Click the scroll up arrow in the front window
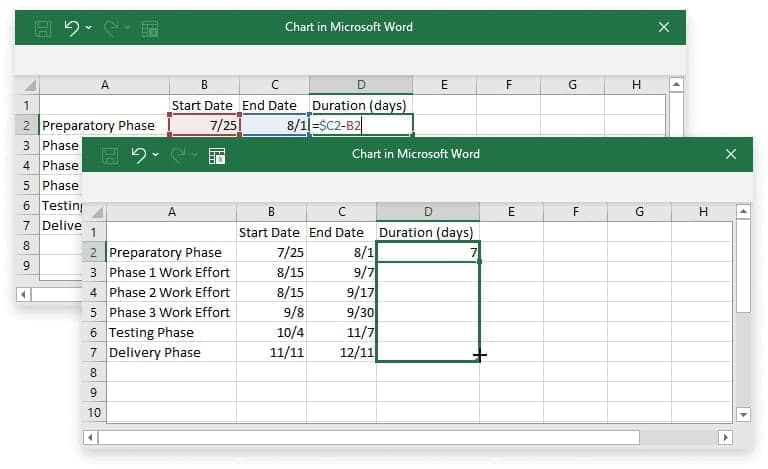The image size is (768, 469). pos(743,211)
